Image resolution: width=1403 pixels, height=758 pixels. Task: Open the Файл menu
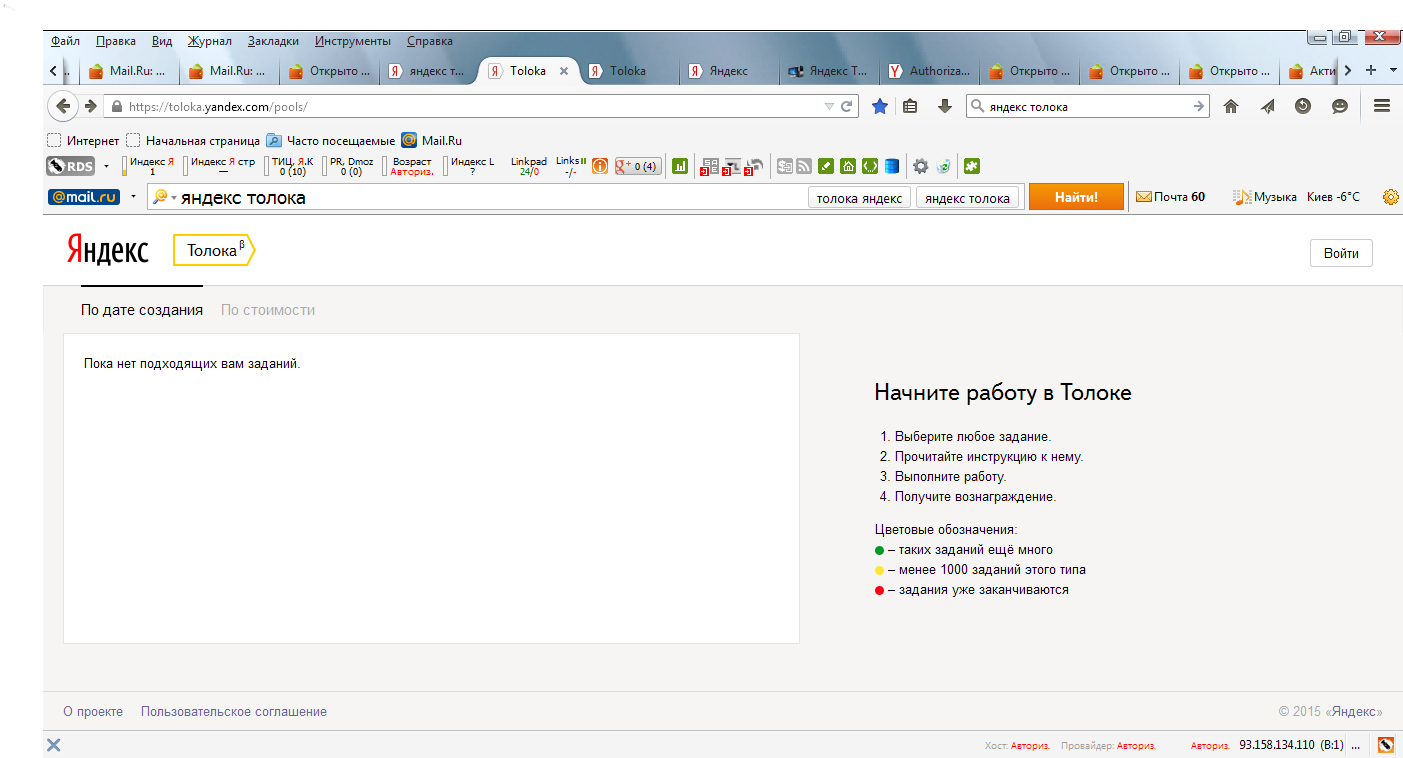click(x=65, y=41)
